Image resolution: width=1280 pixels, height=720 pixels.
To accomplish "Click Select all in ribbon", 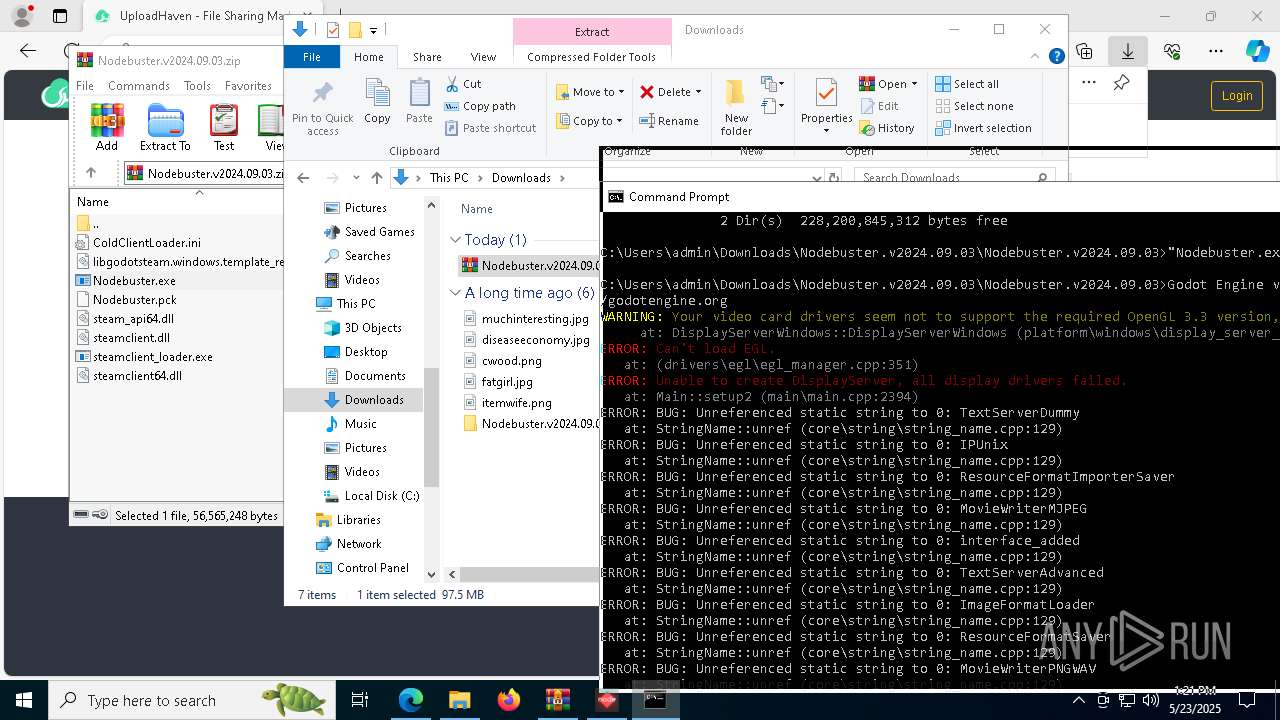I will tap(967, 84).
